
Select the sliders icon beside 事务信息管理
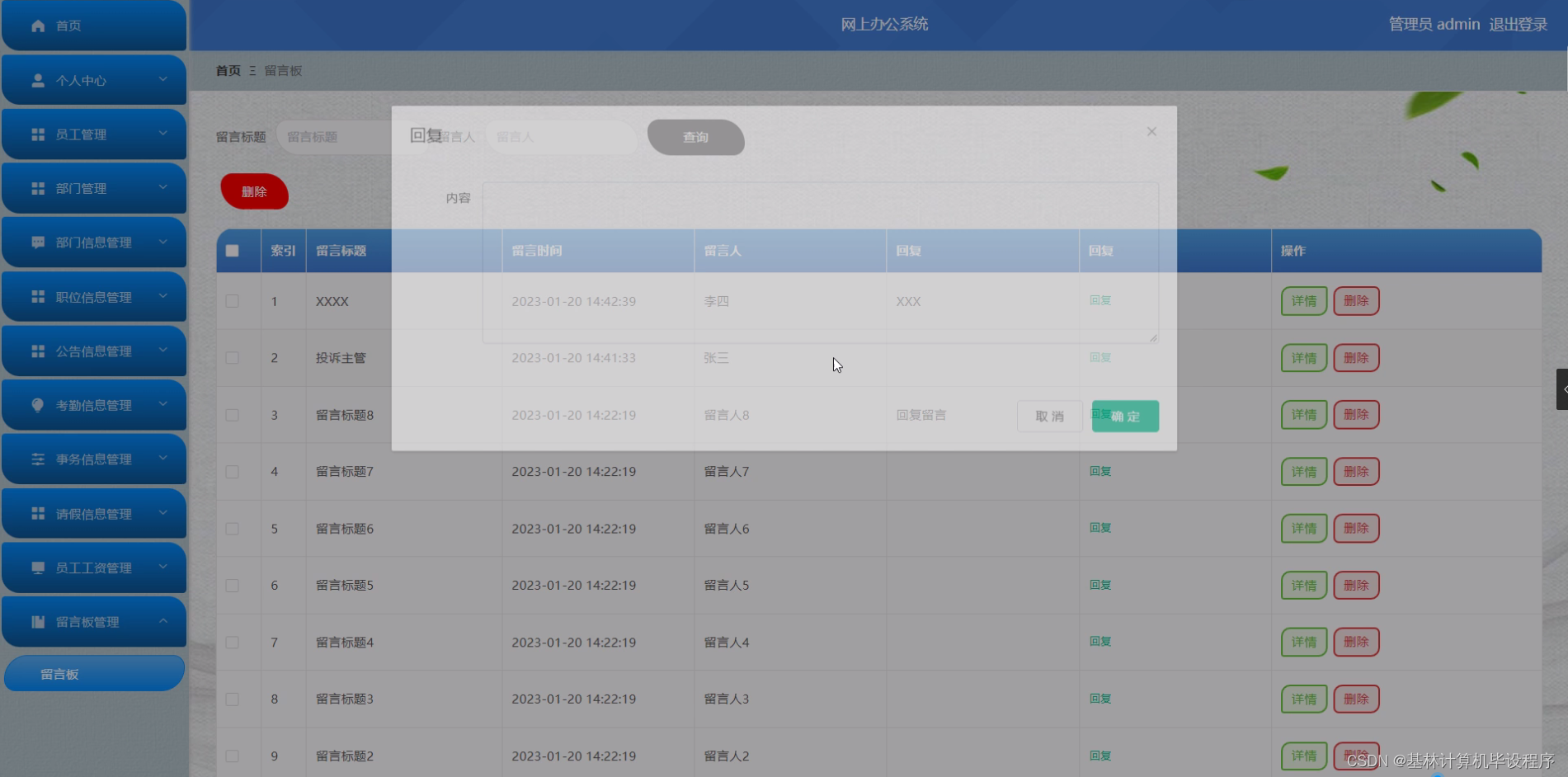[37, 459]
